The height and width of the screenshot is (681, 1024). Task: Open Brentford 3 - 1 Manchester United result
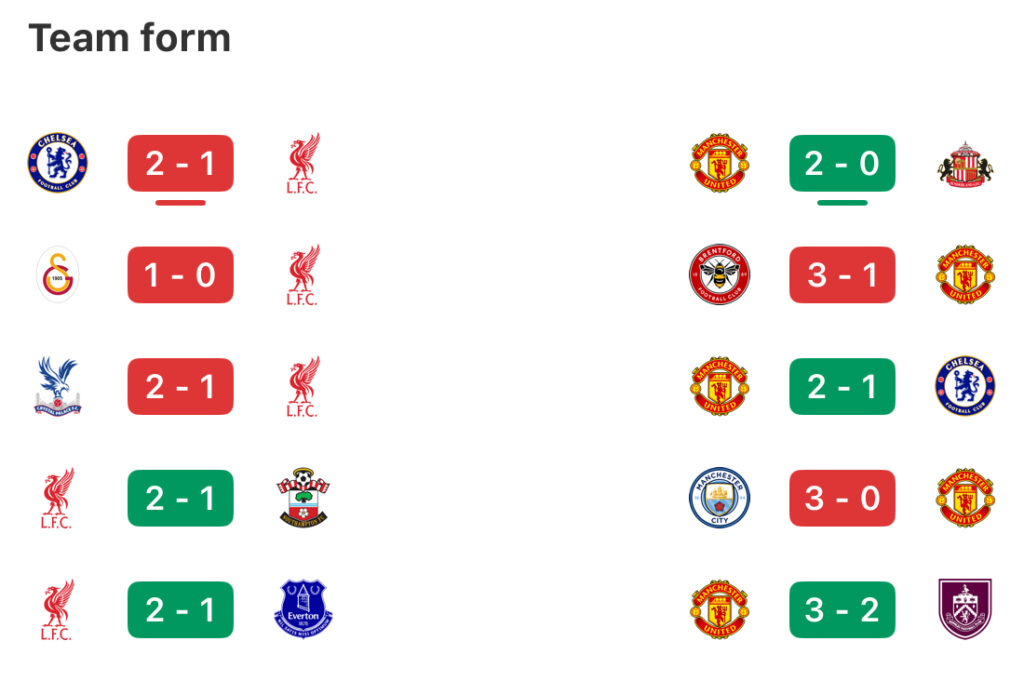tap(842, 274)
